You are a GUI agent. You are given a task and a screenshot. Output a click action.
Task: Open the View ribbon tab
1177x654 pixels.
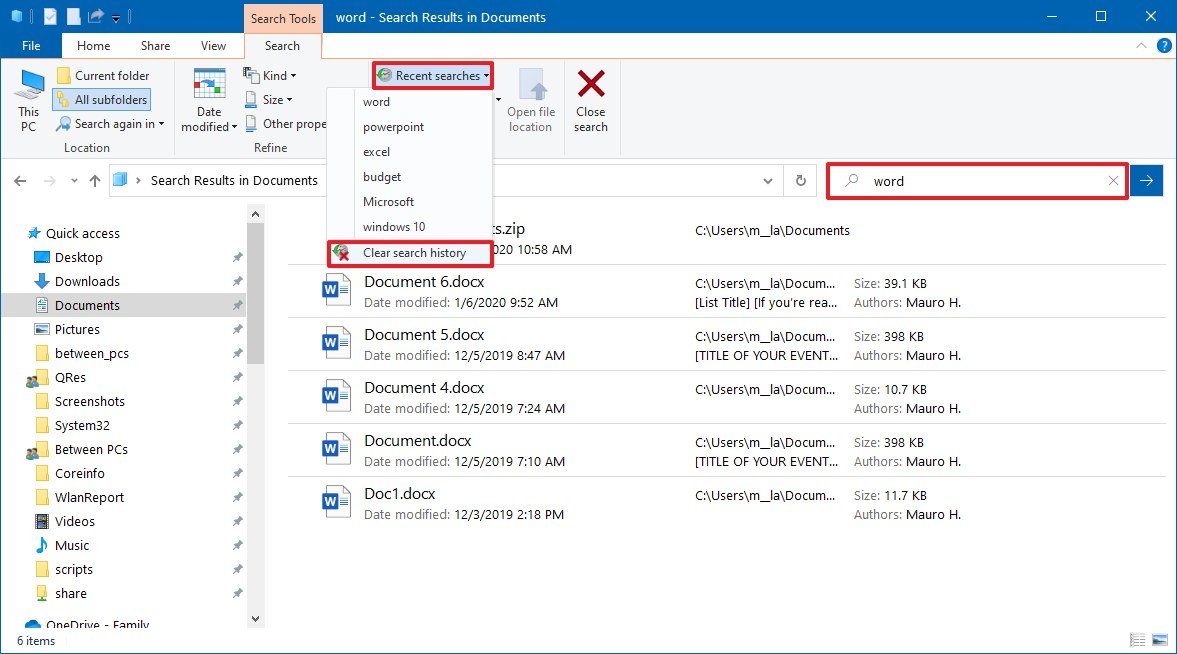213,46
